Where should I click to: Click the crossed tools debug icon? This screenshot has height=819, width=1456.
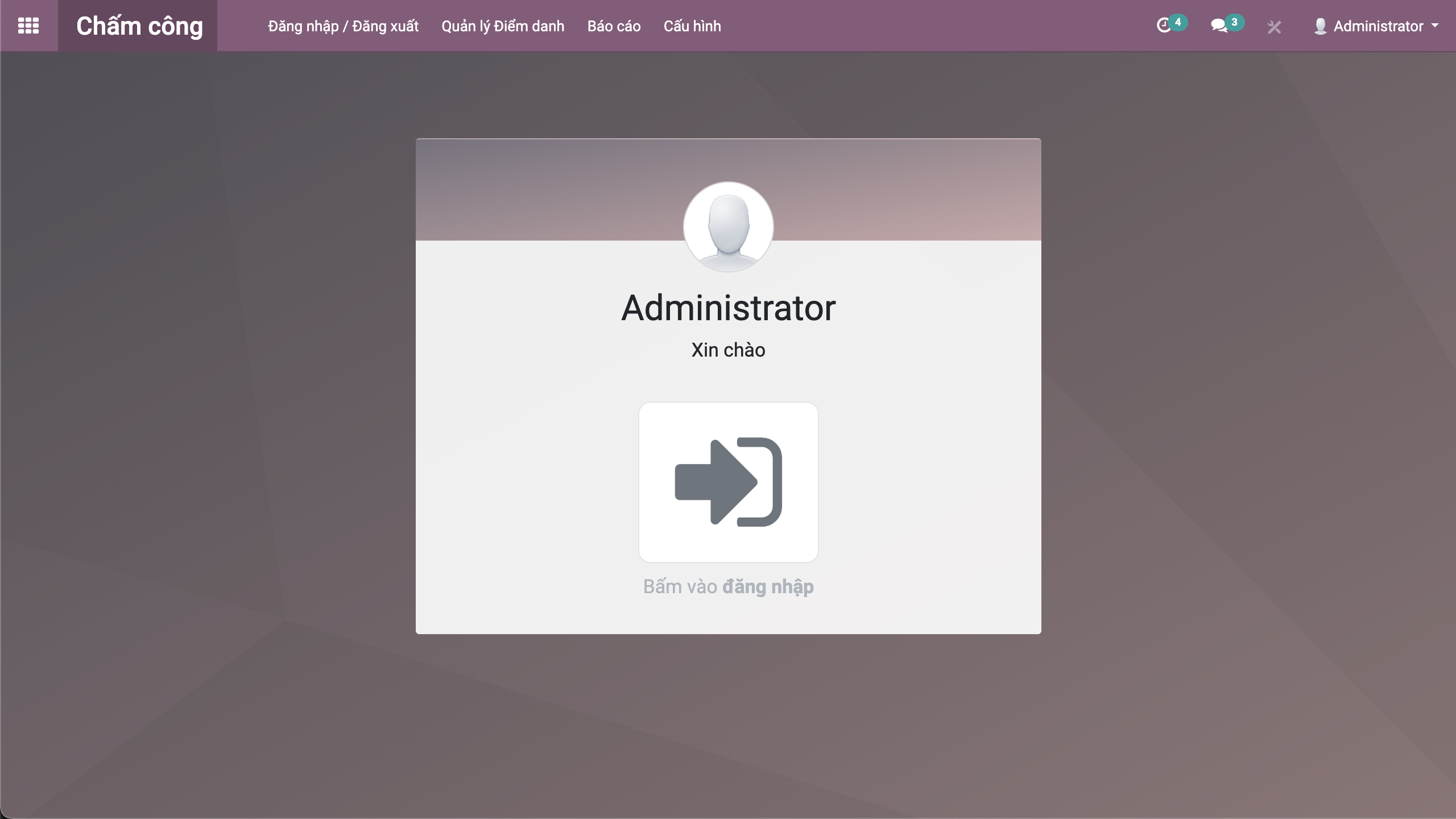pyautogui.click(x=1274, y=27)
